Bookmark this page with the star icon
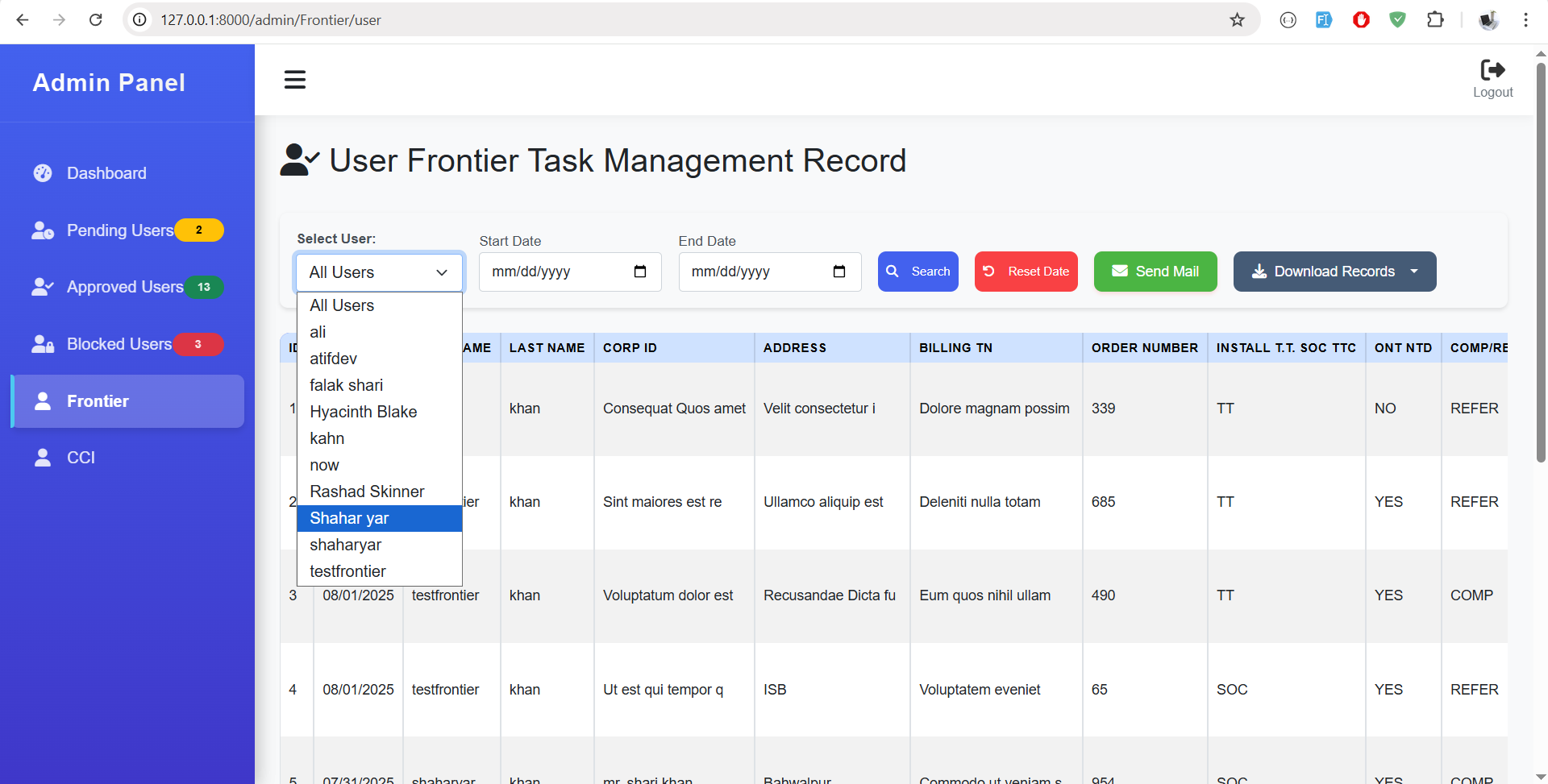Image resolution: width=1548 pixels, height=784 pixels. click(x=1237, y=20)
